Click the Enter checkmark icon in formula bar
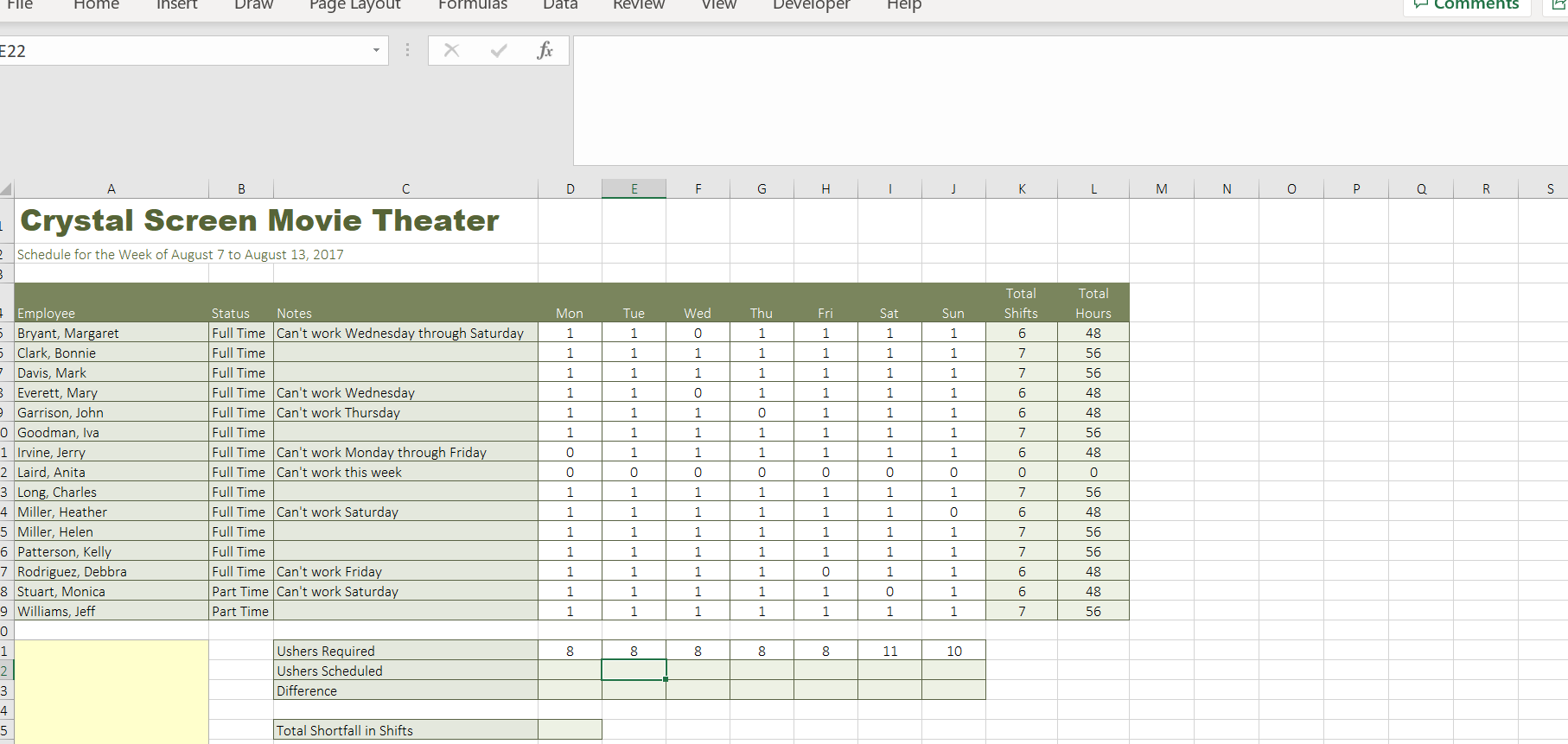The height and width of the screenshot is (744, 1568). [x=499, y=50]
